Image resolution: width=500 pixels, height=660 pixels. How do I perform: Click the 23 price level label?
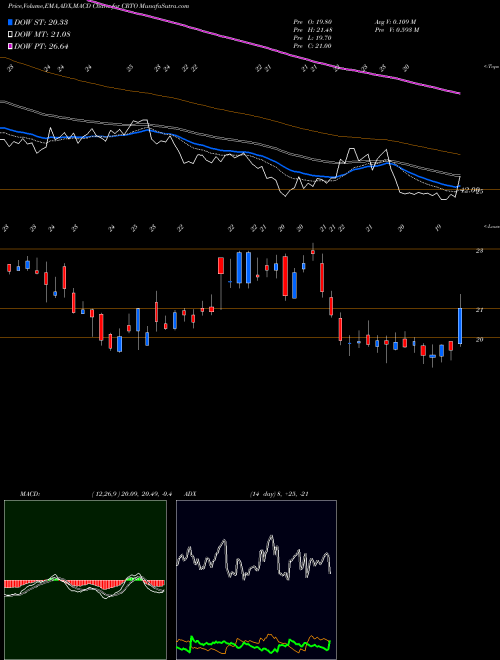click(479, 251)
